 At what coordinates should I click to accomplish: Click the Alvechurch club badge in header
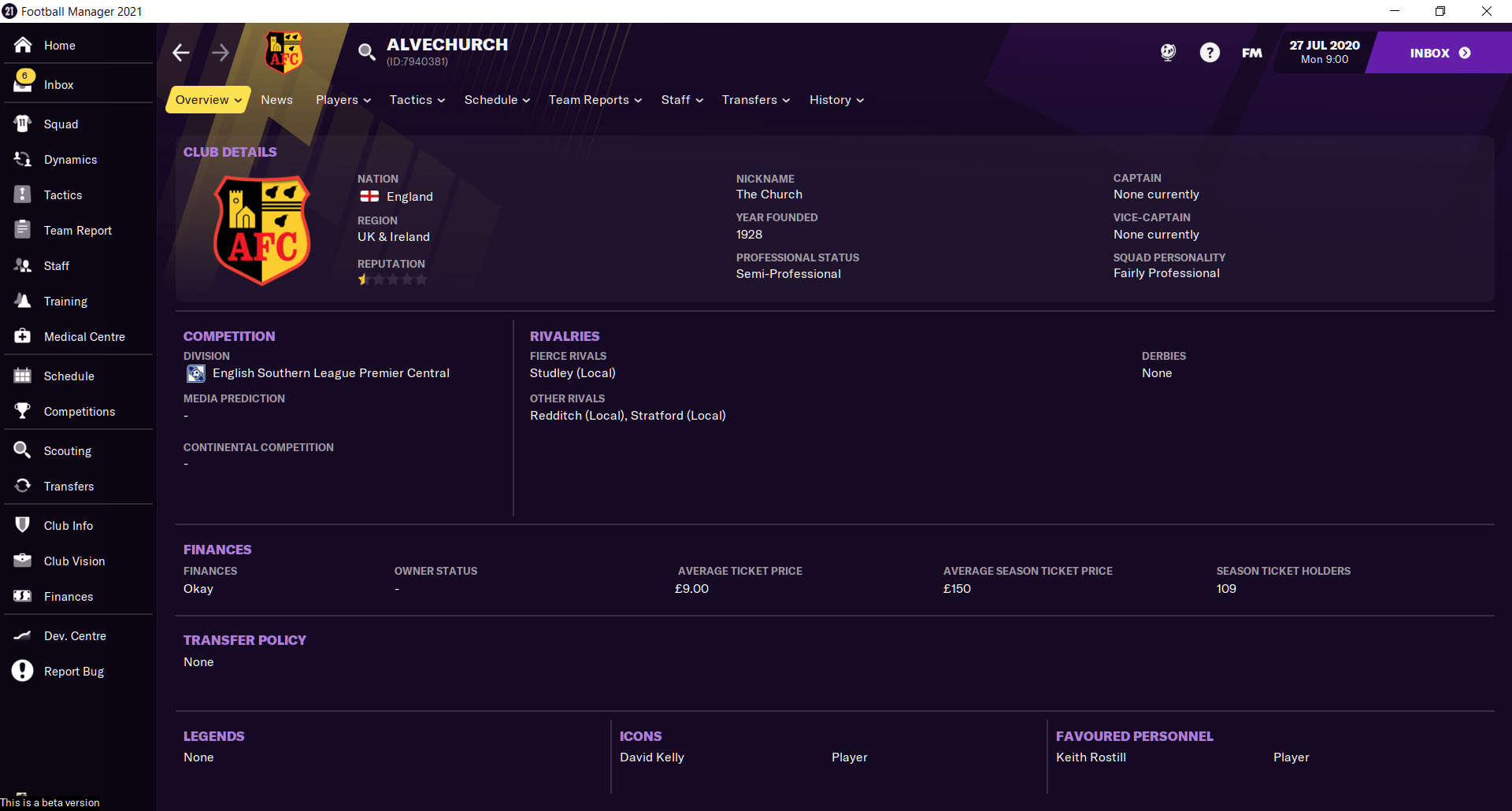click(284, 53)
